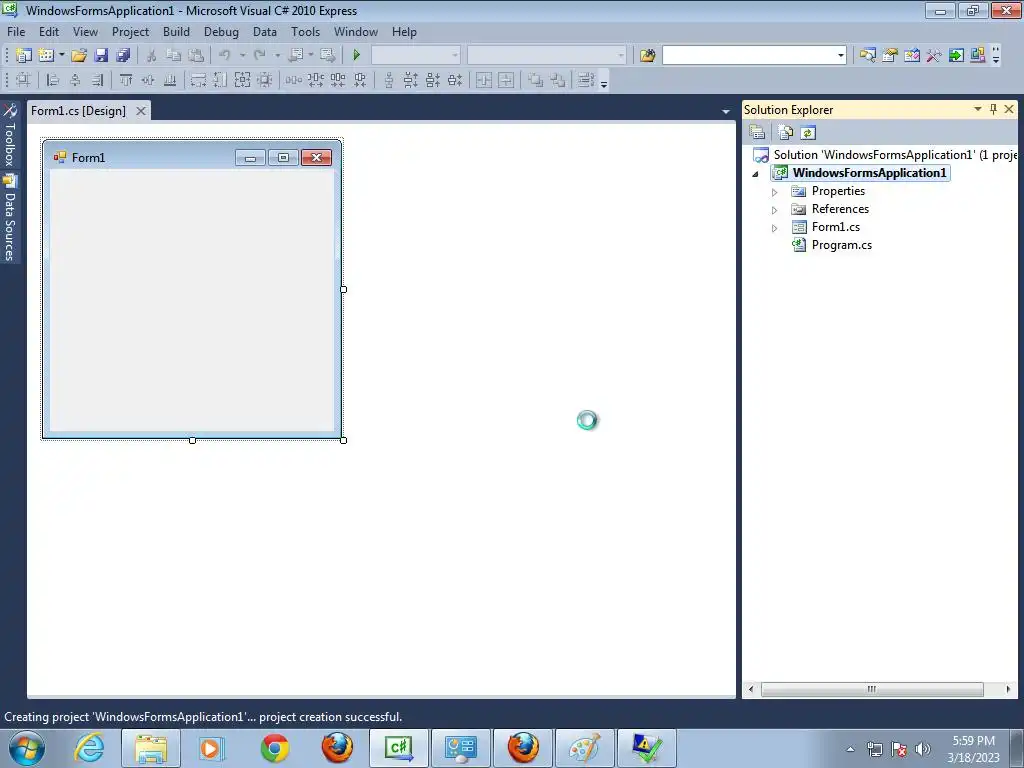The width and height of the screenshot is (1024, 768).
Task: Open Google Chrome from the taskbar
Action: (275, 748)
